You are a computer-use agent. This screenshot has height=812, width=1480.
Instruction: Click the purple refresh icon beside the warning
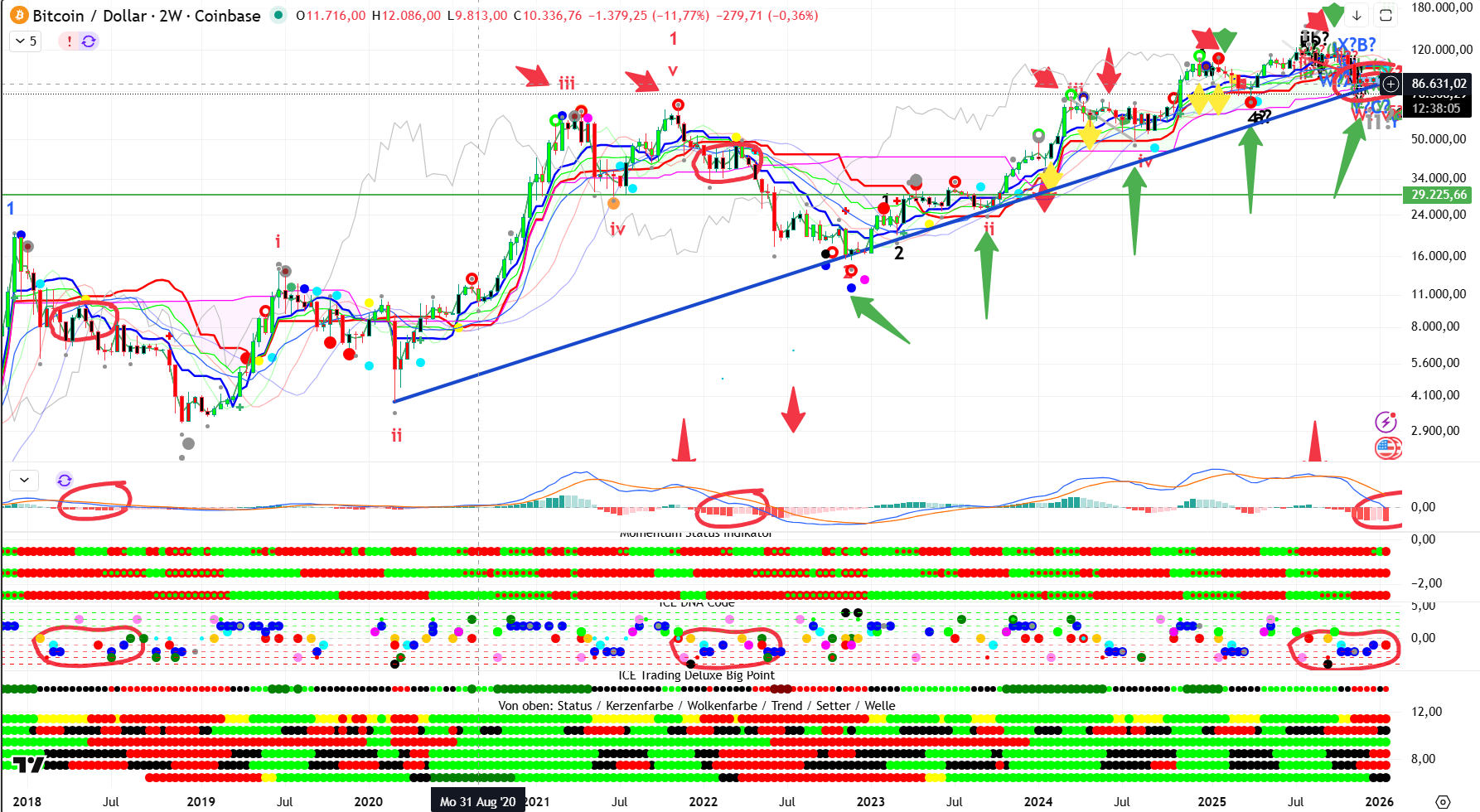89,41
